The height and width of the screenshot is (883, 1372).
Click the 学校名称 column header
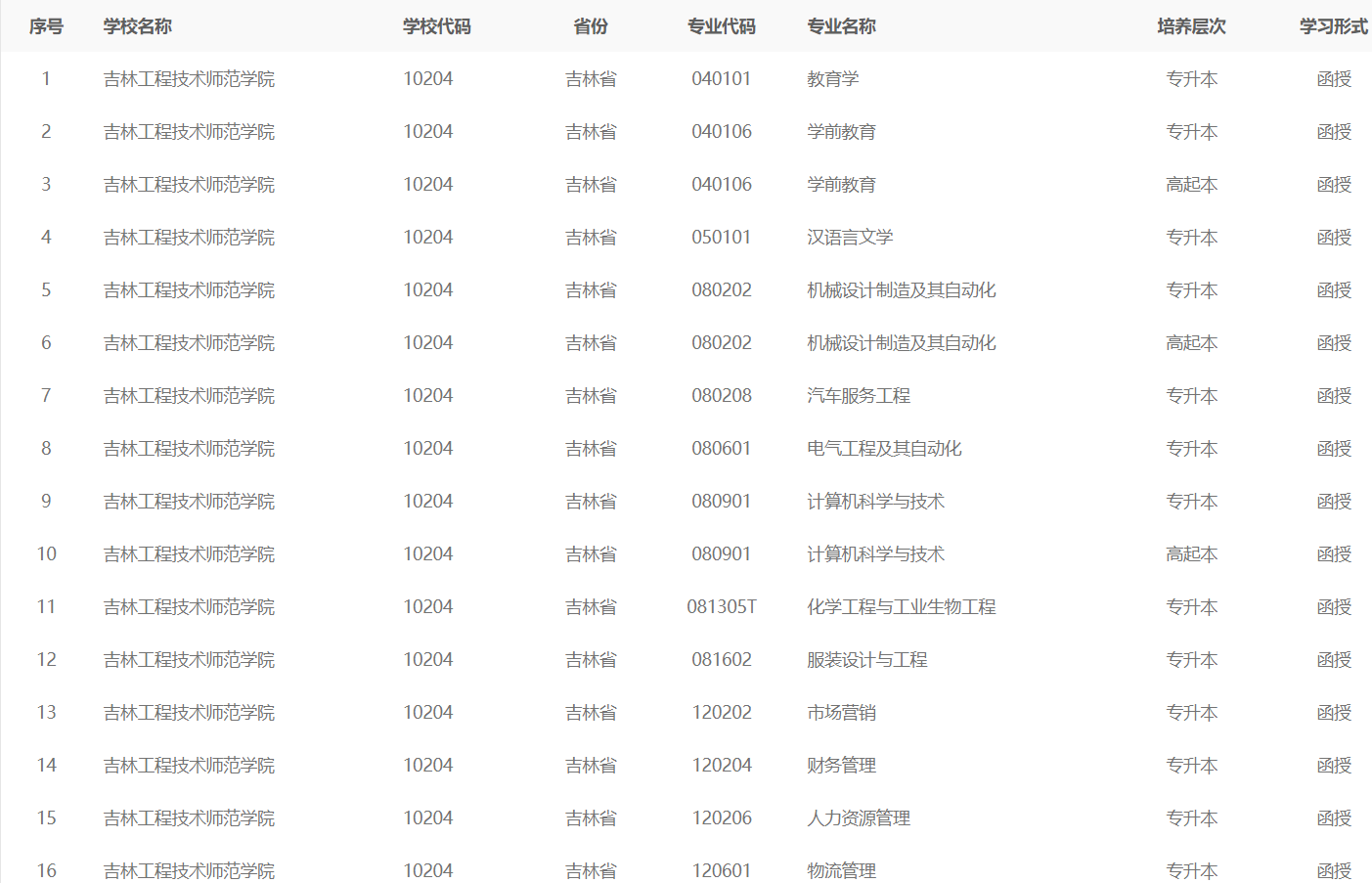pos(138,26)
